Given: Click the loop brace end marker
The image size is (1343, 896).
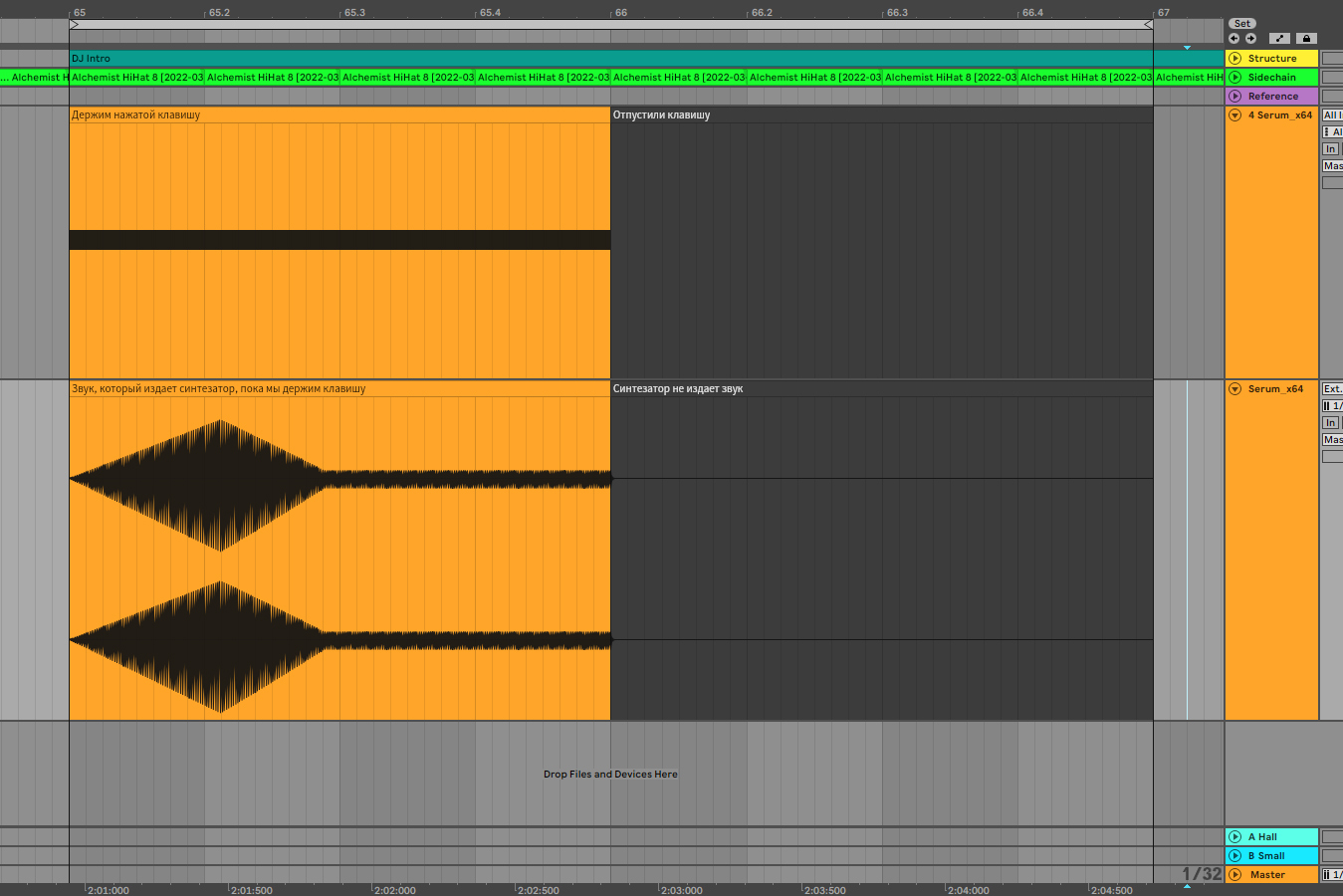Looking at the screenshot, I should [x=1148, y=24].
